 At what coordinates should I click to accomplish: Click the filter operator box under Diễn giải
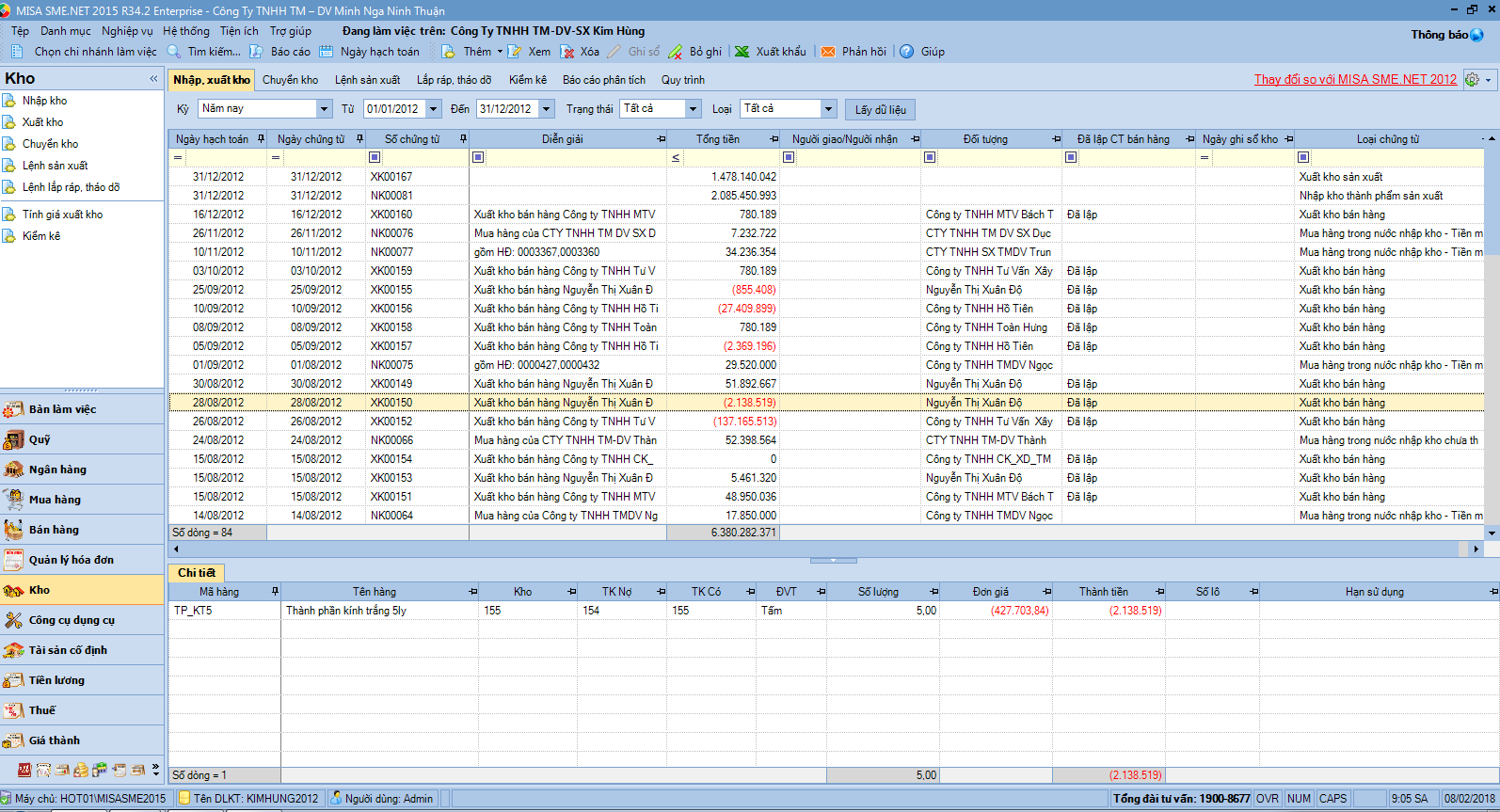478,157
